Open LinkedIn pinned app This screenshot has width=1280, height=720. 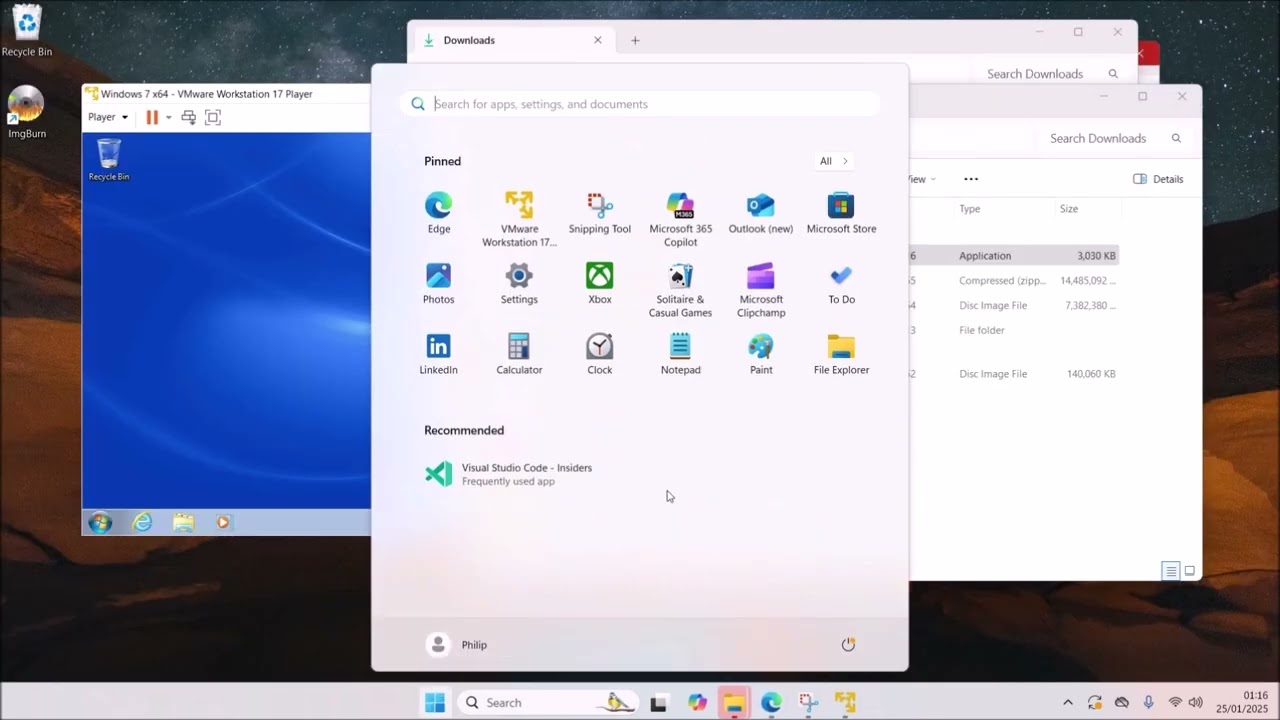(x=438, y=355)
